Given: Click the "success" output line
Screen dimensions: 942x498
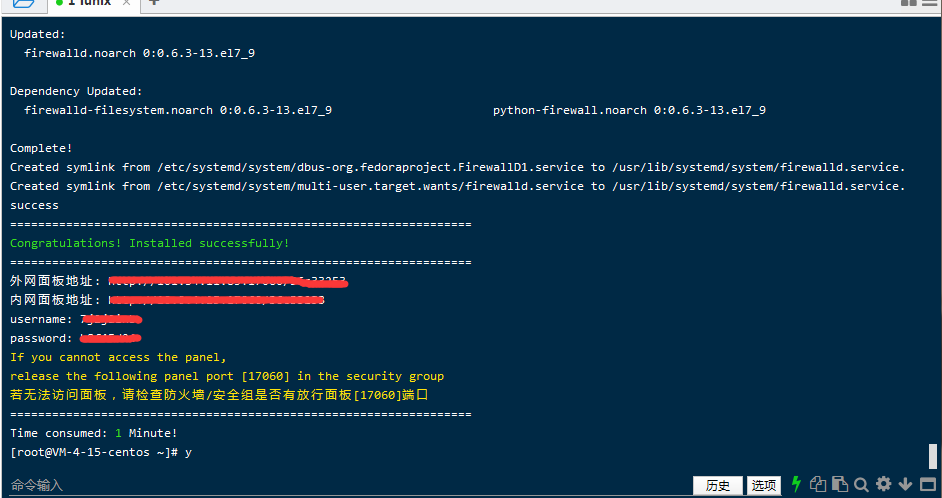Looking at the screenshot, I should 34,205.
